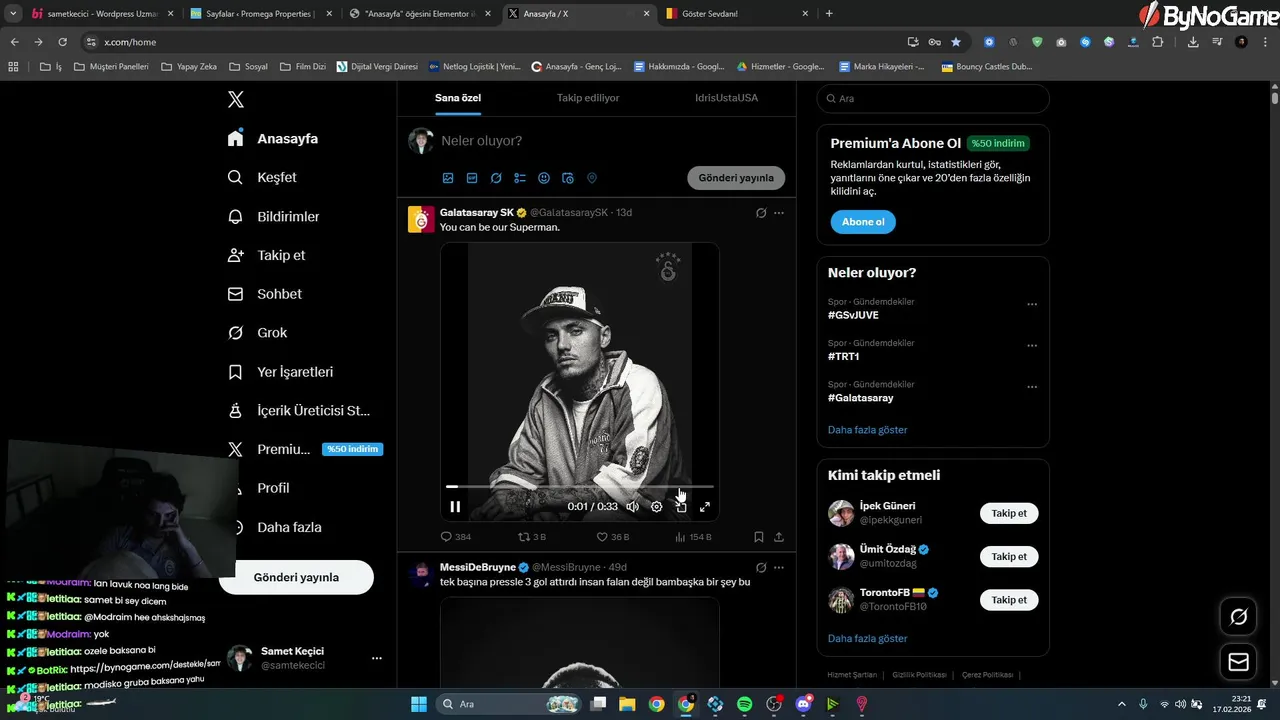Switch to the Sana özel tab
Viewport: 1280px width, 720px height.
(x=458, y=98)
